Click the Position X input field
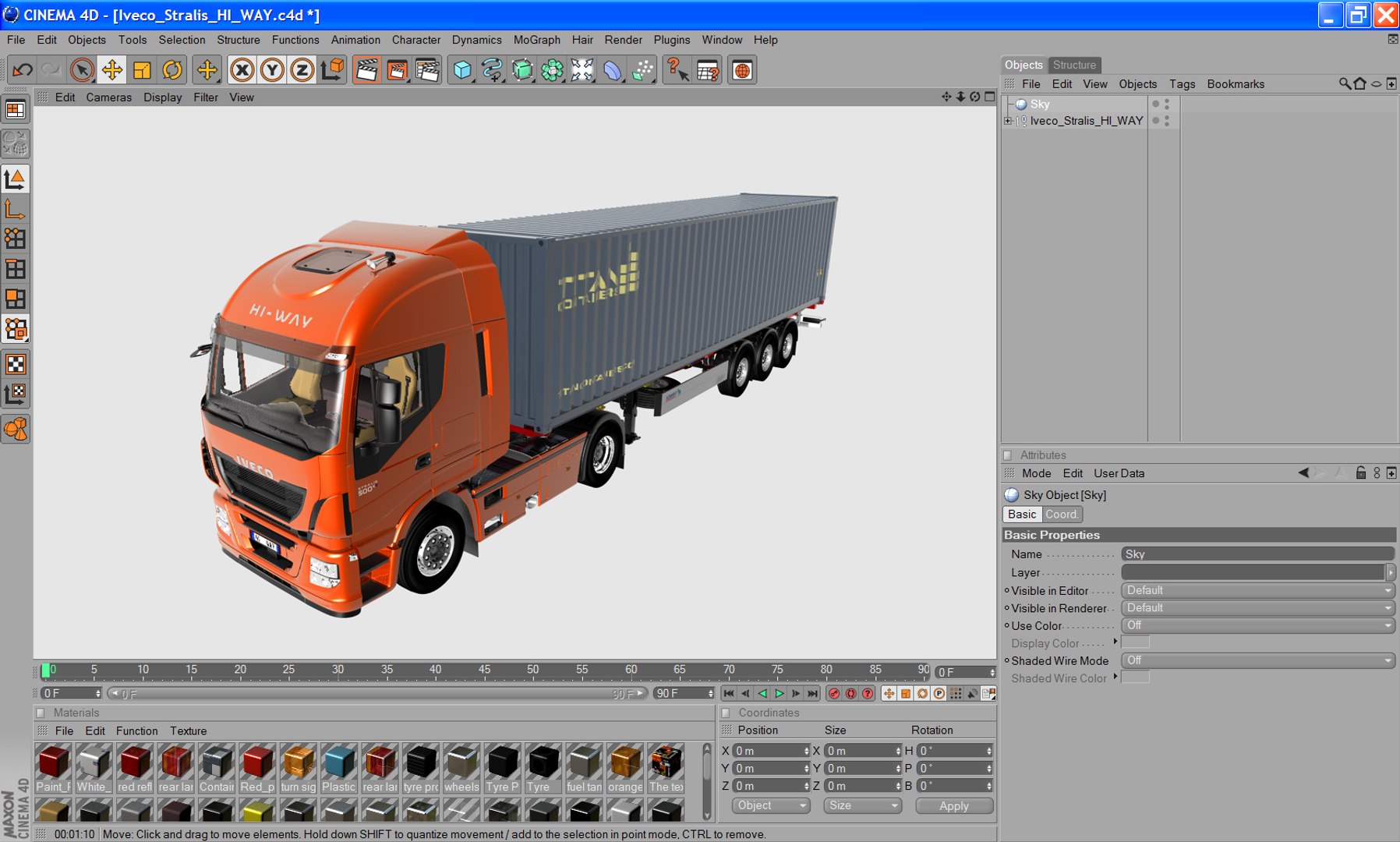This screenshot has width=1400, height=842. 771,751
